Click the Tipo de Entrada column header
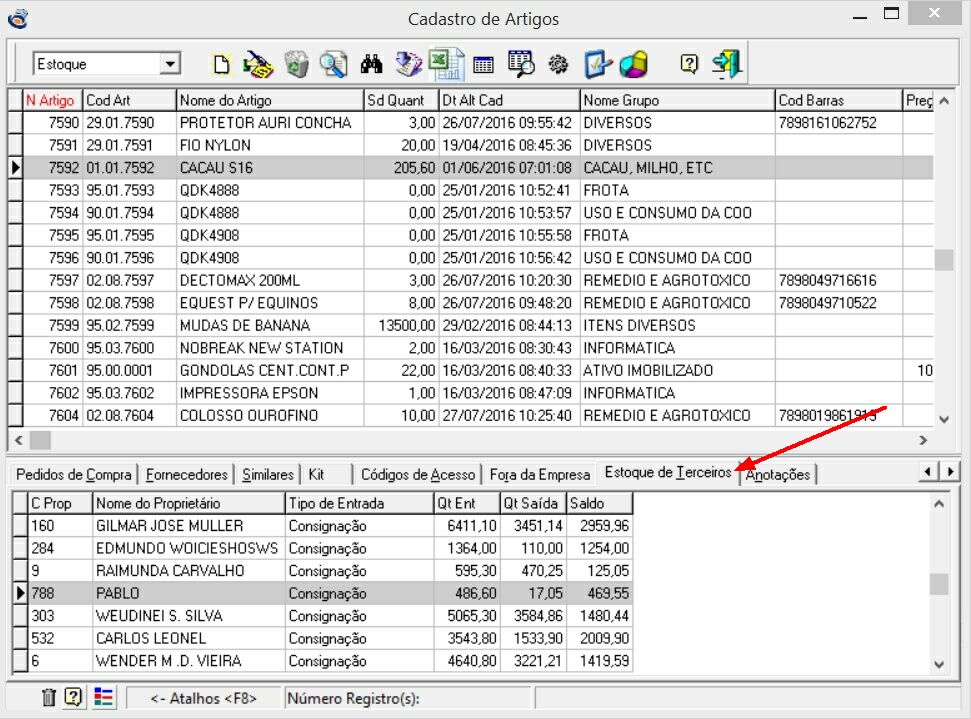The height and width of the screenshot is (719, 971). (359, 503)
